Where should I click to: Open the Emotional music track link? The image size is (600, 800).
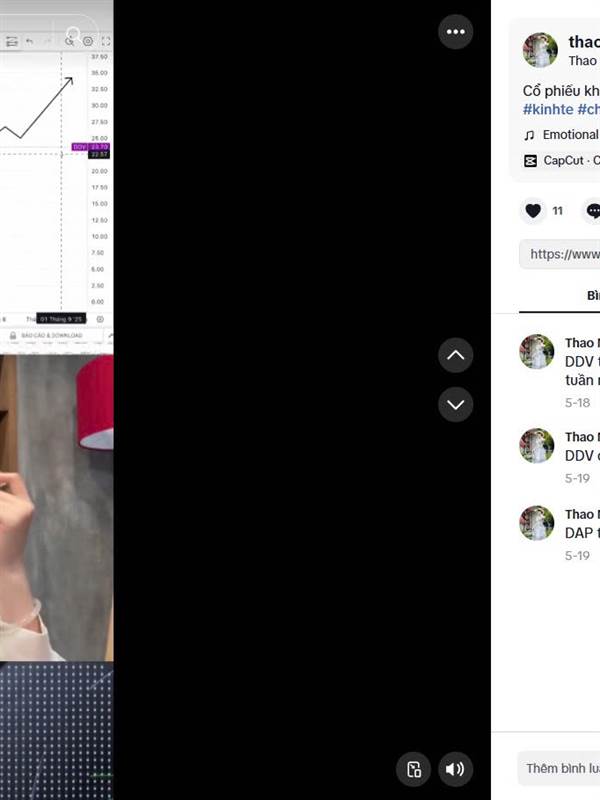coord(570,135)
